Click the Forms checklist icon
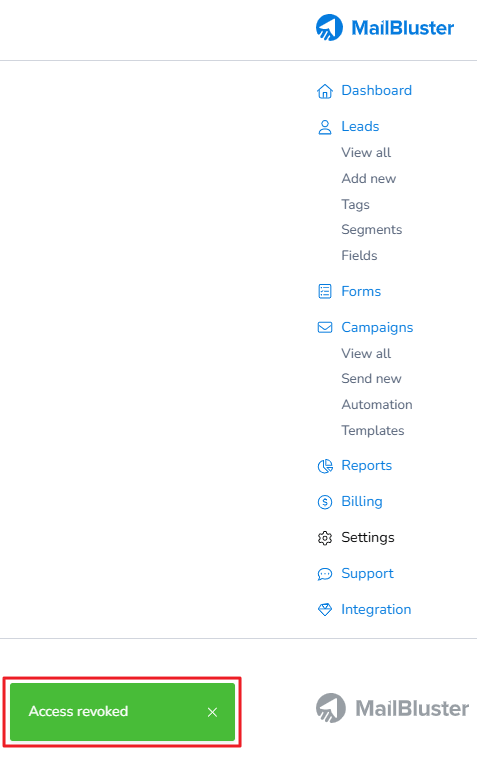The image size is (477, 759). tap(324, 291)
